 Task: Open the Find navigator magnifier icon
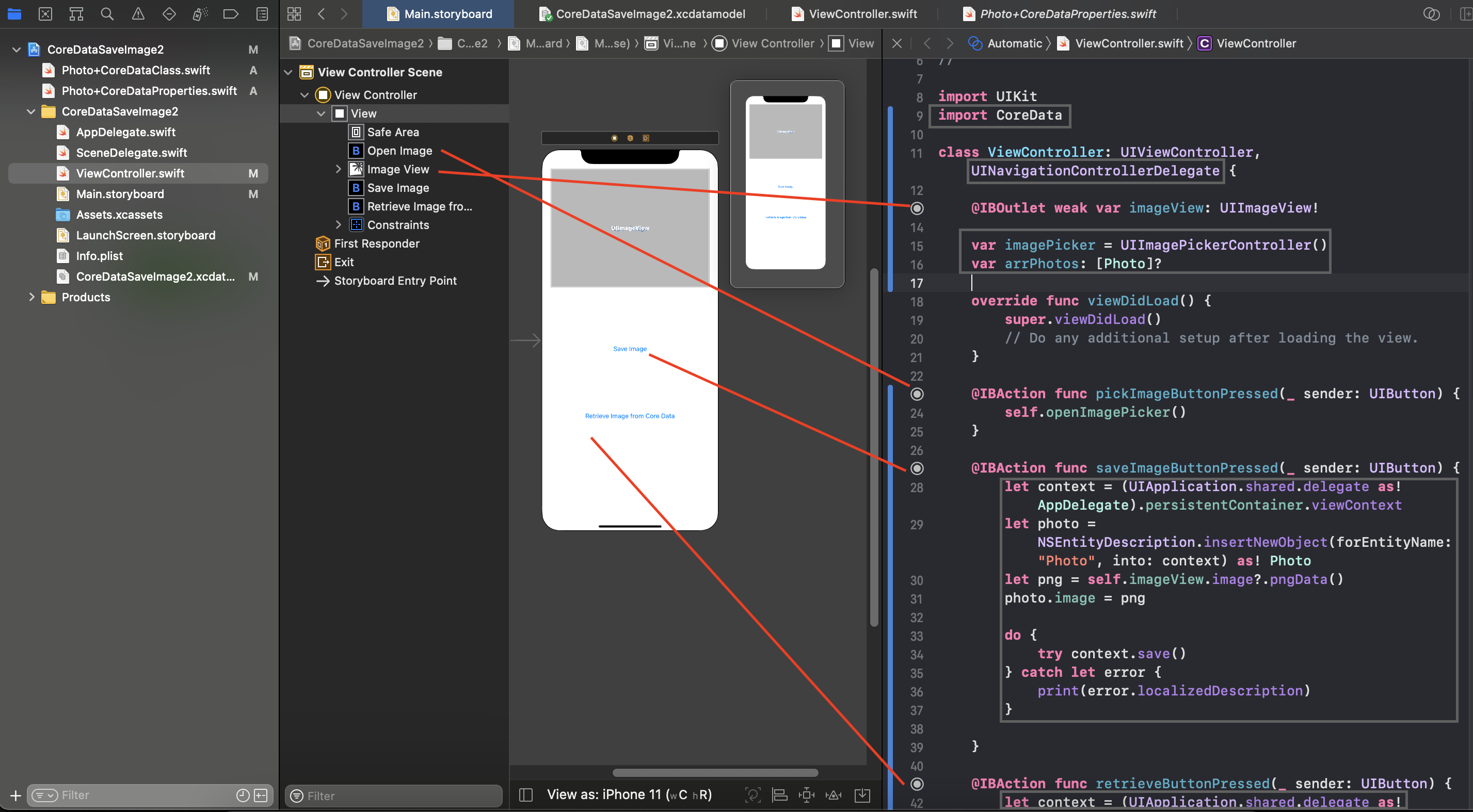pos(107,14)
